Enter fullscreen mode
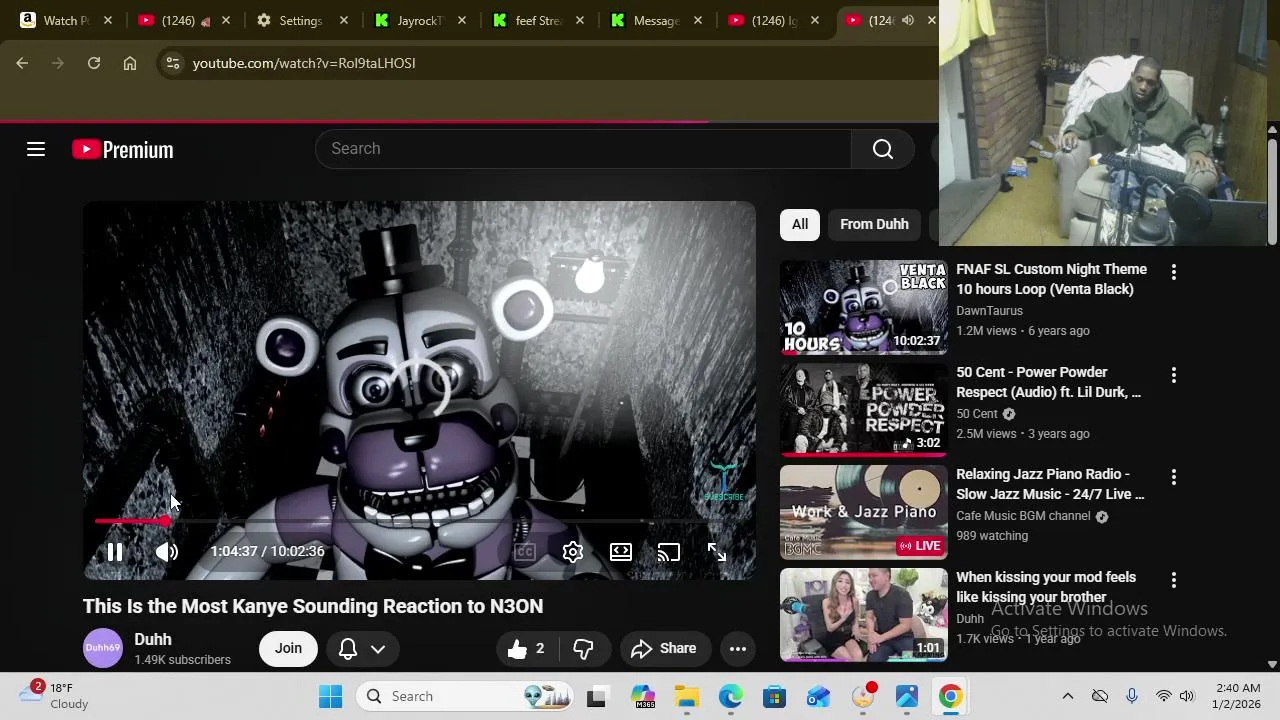This screenshot has height=720, width=1280. [717, 552]
